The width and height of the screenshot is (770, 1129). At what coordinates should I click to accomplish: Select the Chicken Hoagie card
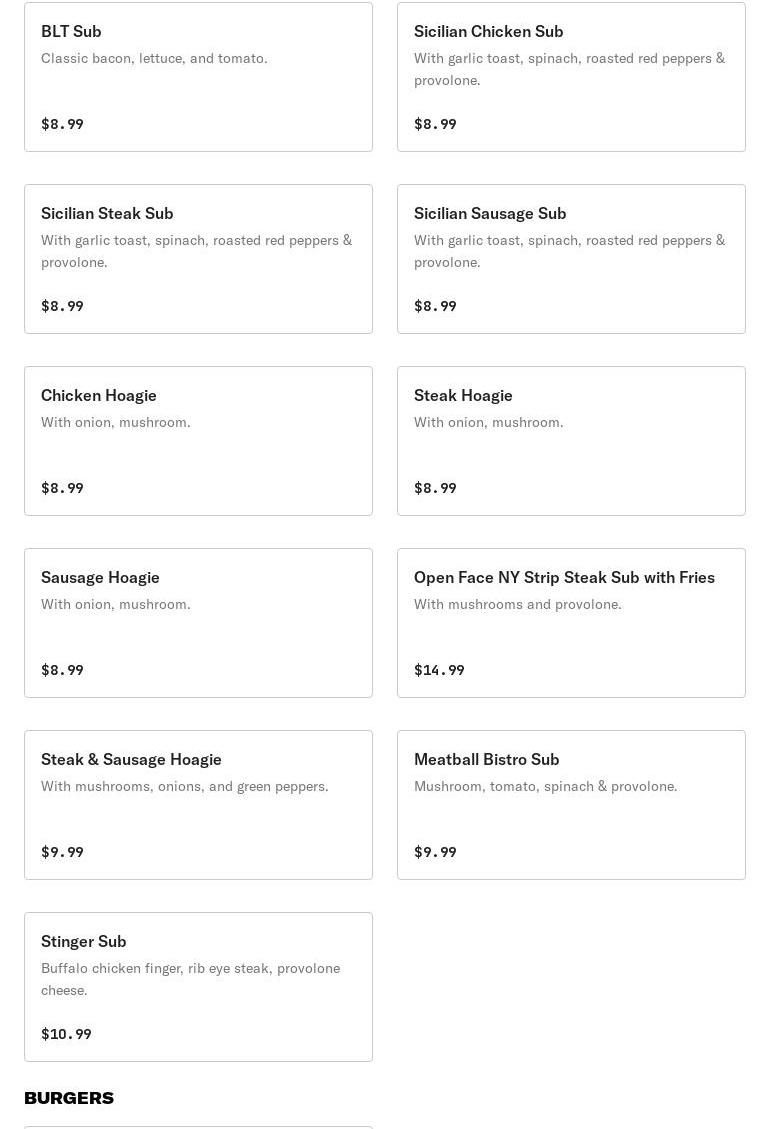click(x=198, y=441)
